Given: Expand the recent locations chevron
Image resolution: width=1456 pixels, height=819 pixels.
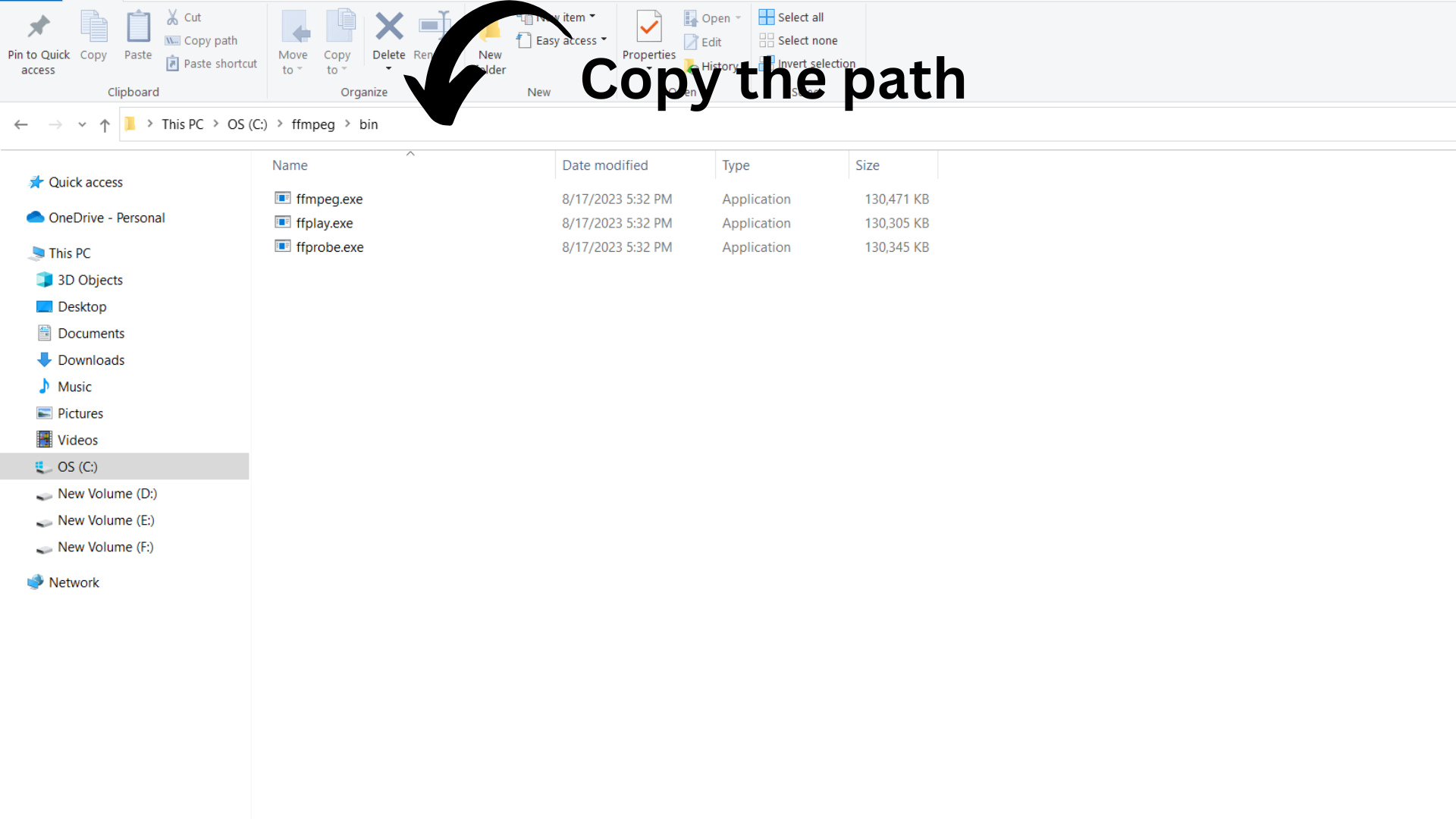Looking at the screenshot, I should 82,125.
